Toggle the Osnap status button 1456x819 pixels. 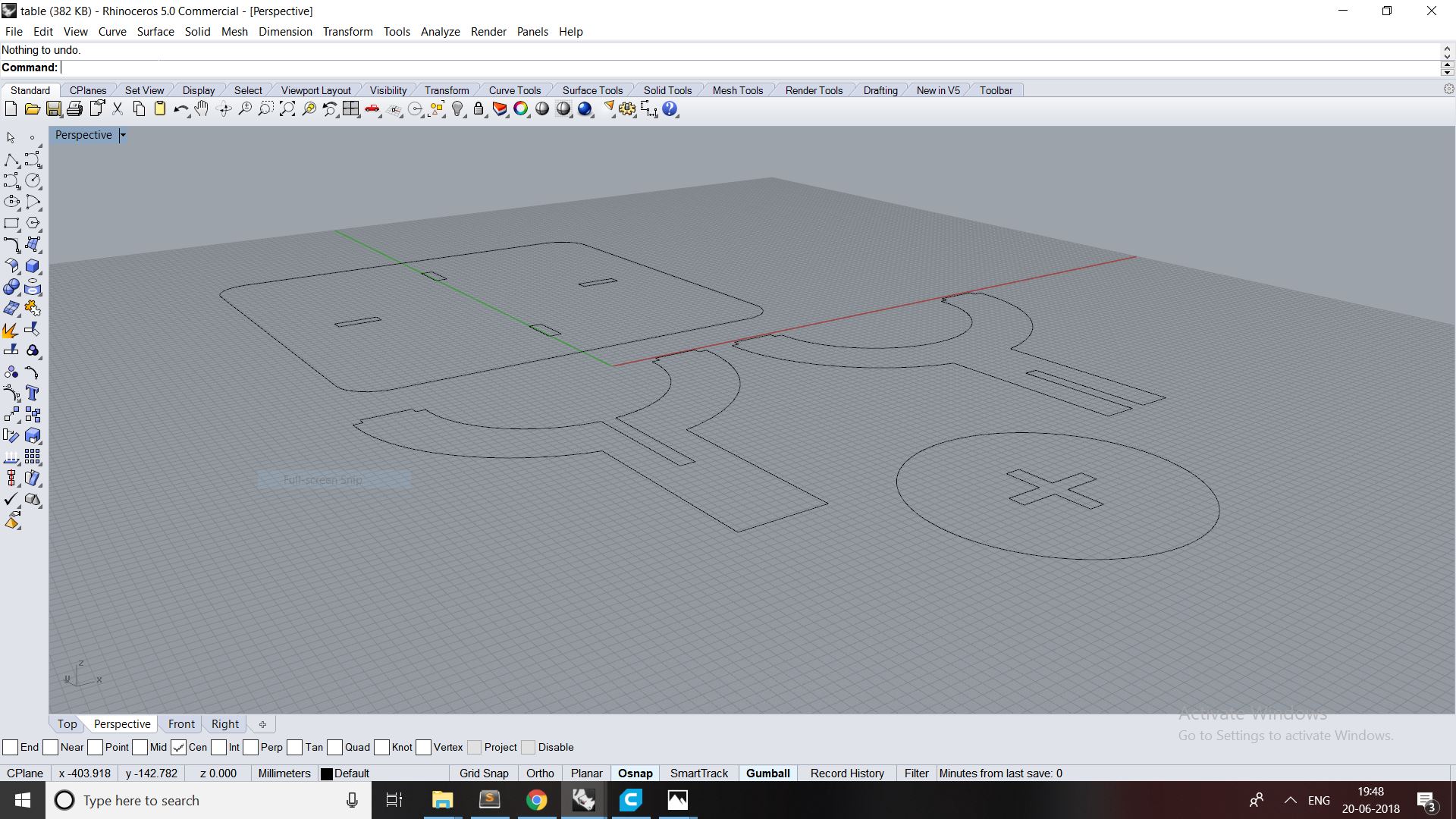coord(635,773)
